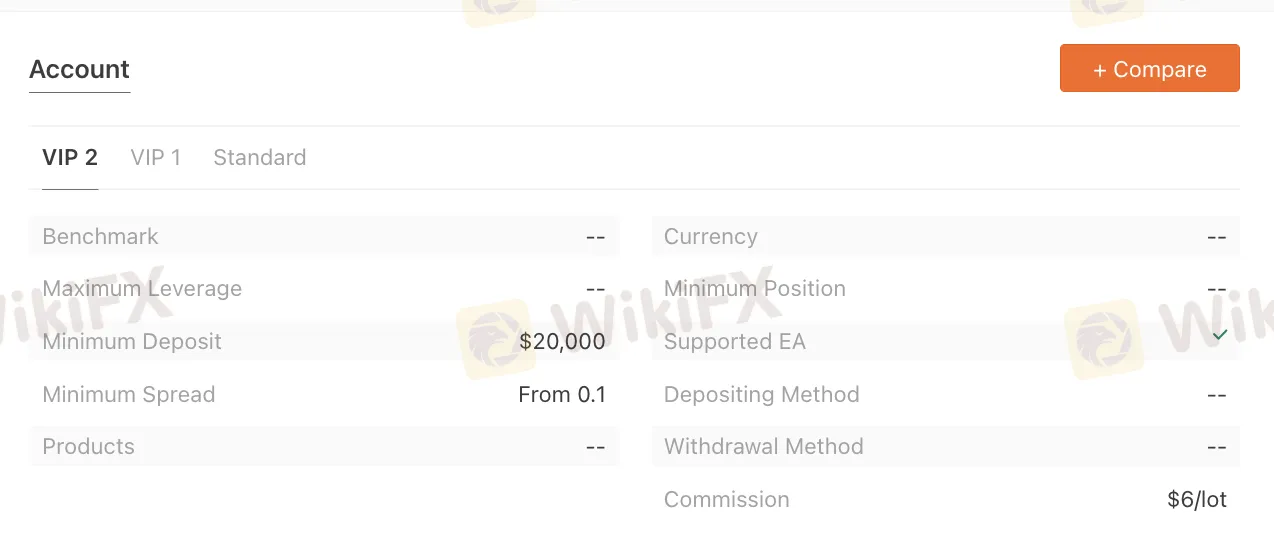Select the VIP 2 tab
The width and height of the screenshot is (1274, 536).
(70, 157)
